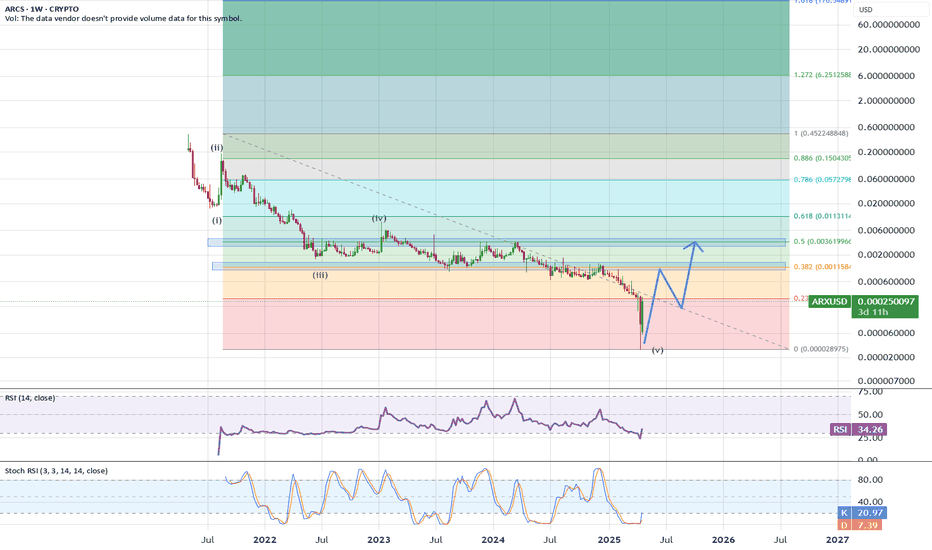932x550 pixels.
Task: Click the Stoch D 7.39 value label
Action: tap(861, 525)
